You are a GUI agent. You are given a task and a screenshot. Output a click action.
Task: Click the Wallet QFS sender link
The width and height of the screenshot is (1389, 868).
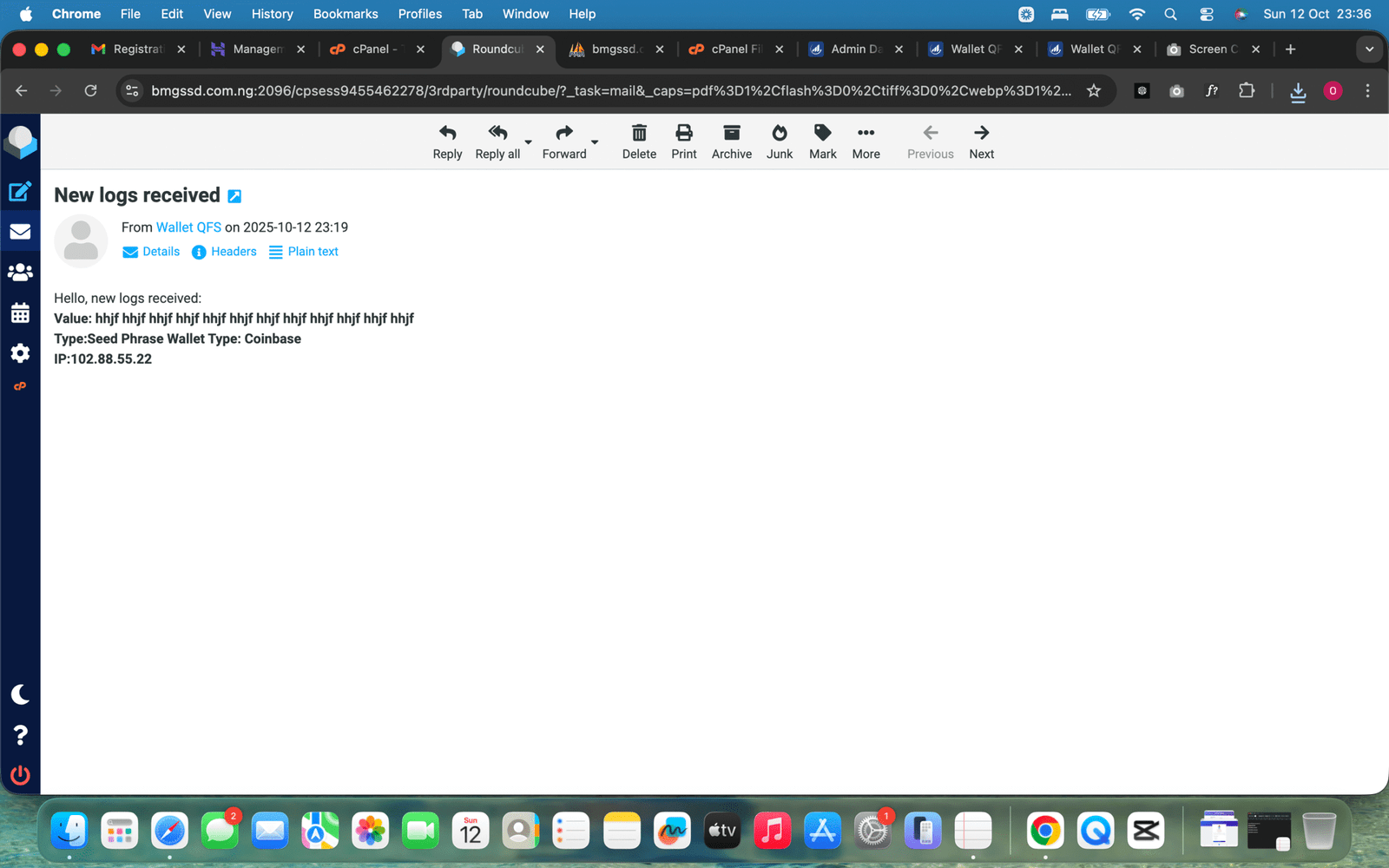point(188,227)
